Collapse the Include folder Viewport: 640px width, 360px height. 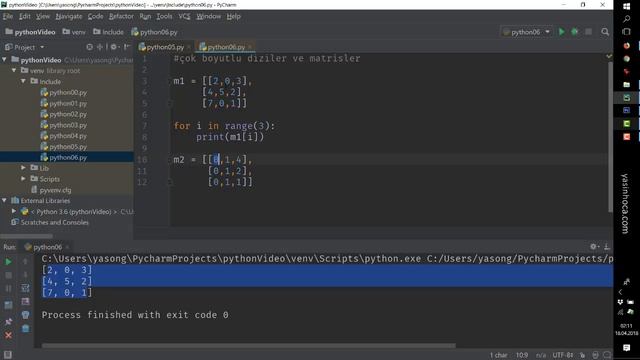click(x=24, y=81)
